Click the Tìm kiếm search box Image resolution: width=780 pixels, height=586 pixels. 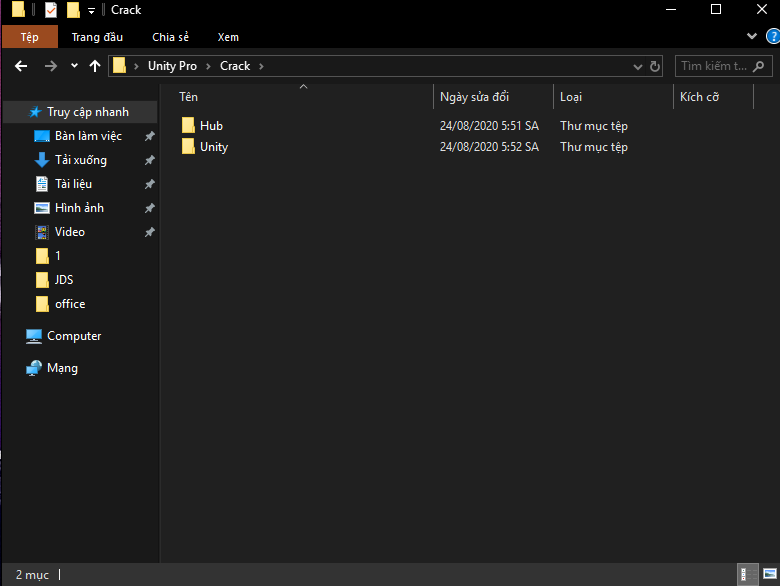pyautogui.click(x=714, y=66)
